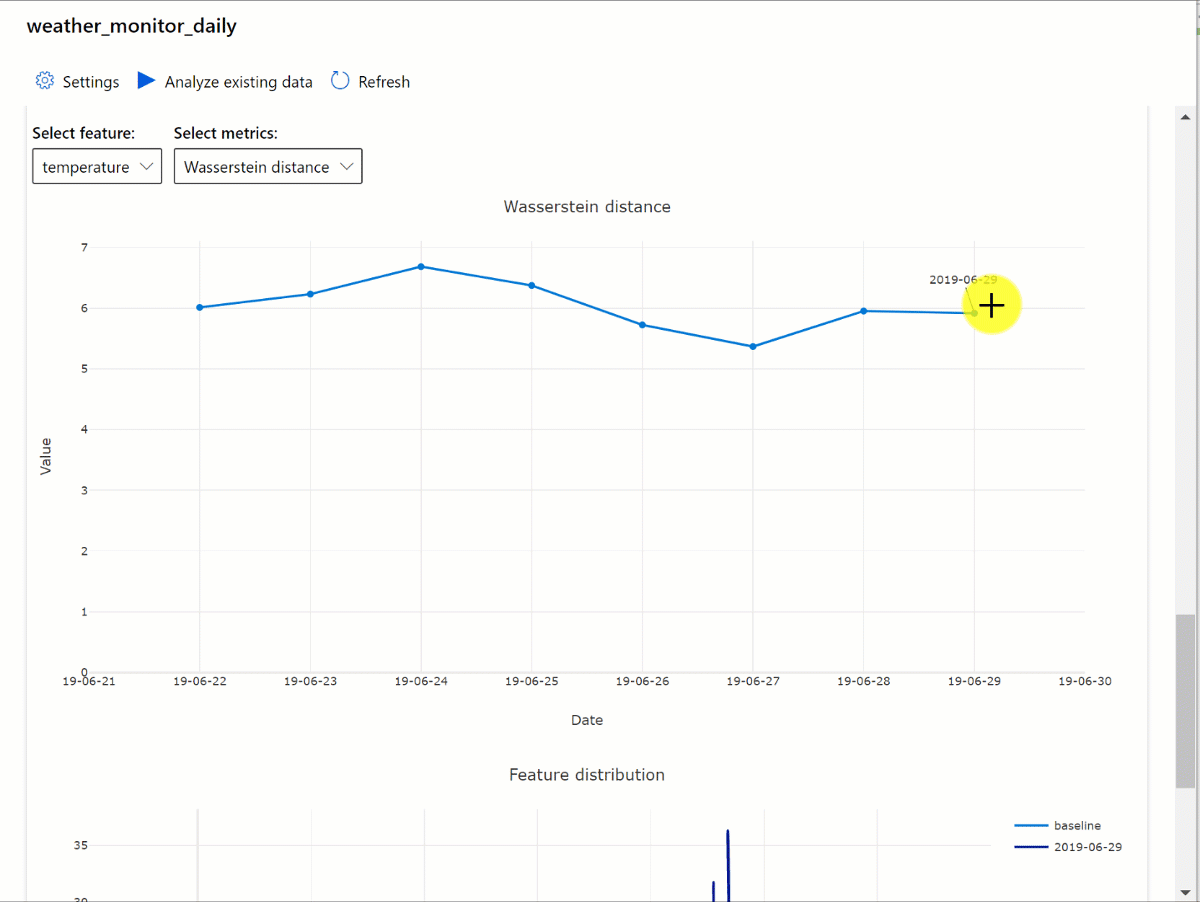Screen dimensions: 1200x902
Task: Click the Settings gear icon
Action: [x=44, y=81]
